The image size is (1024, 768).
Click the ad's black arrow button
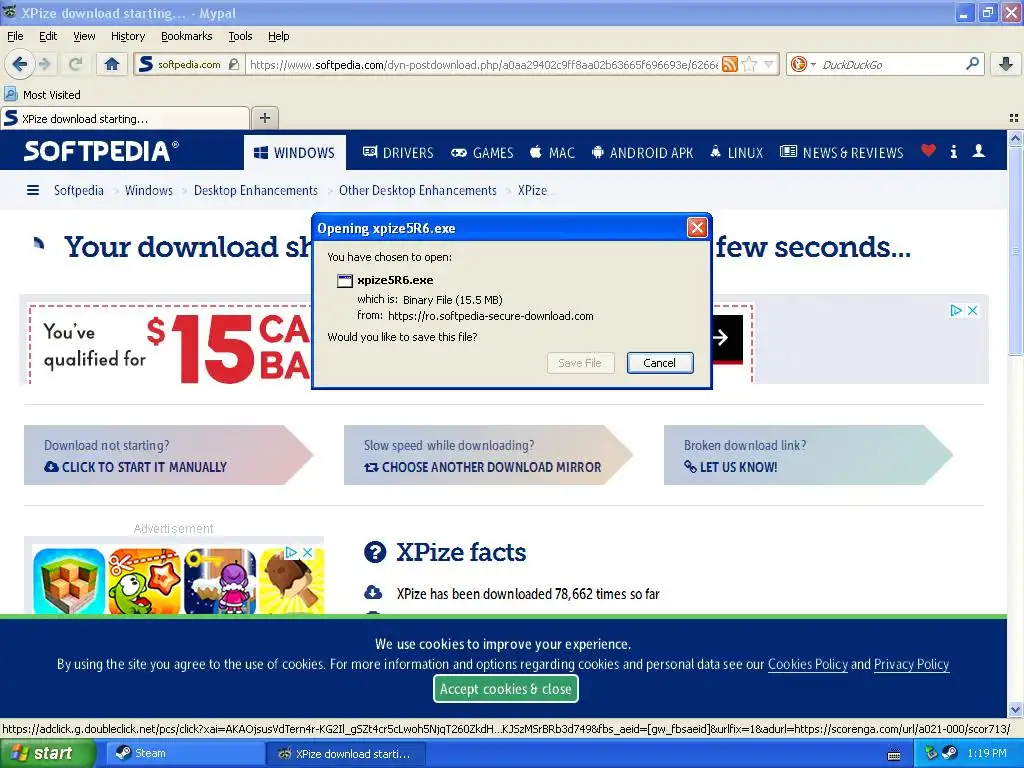coord(727,338)
